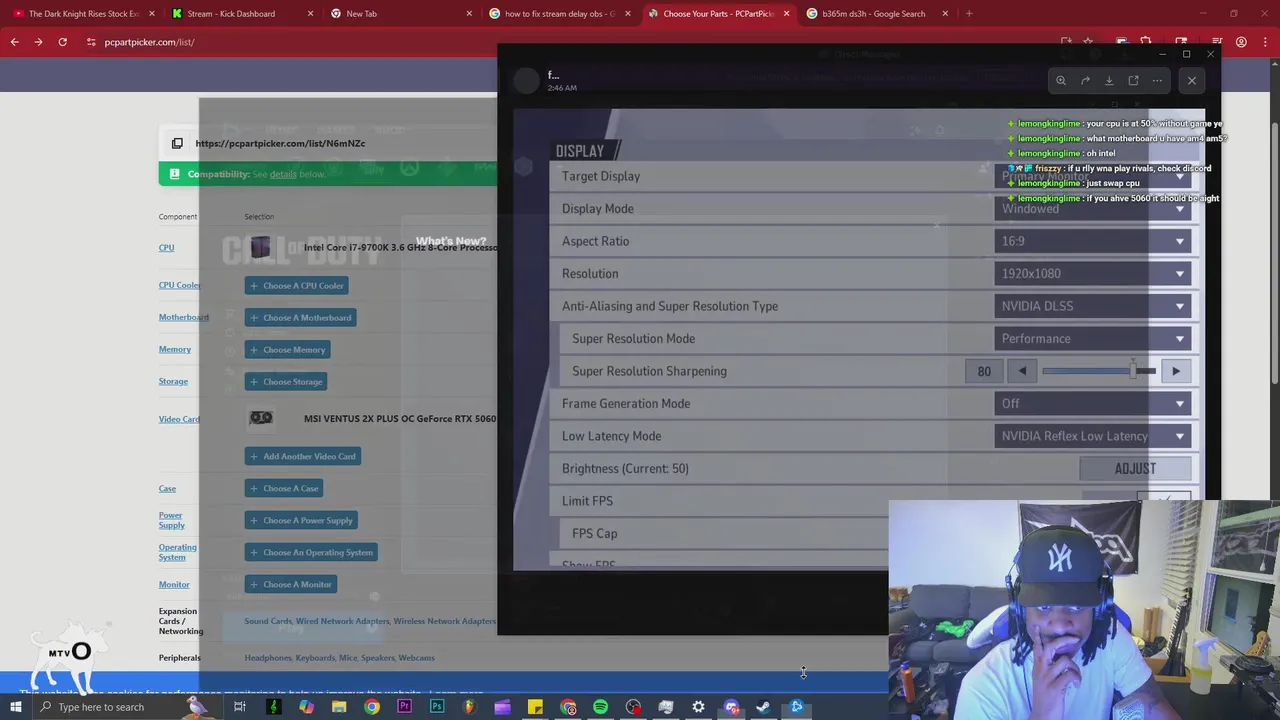Click the Add Another Video Card button
This screenshot has height=720, width=1280.
coord(303,457)
